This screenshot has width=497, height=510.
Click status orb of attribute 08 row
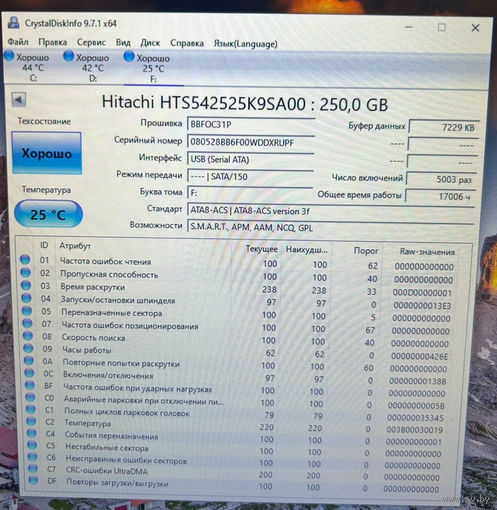pyautogui.click(x=28, y=336)
